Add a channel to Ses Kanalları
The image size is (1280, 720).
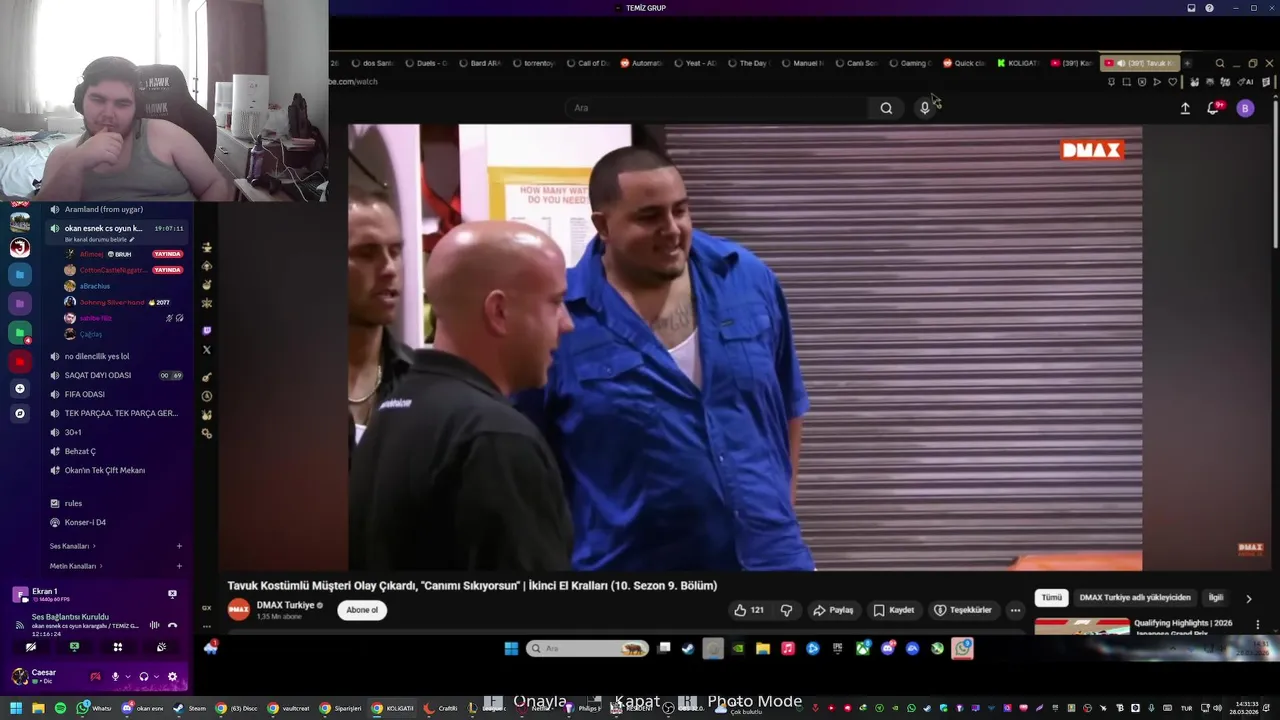click(x=179, y=546)
